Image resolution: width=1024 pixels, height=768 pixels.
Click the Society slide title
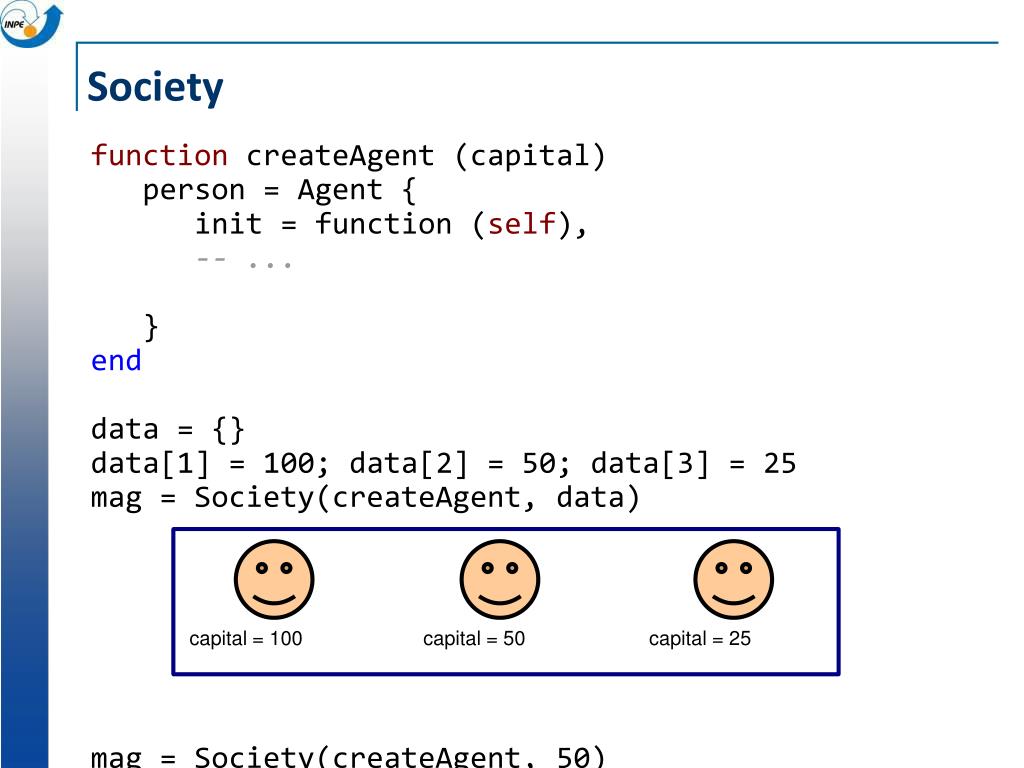155,87
